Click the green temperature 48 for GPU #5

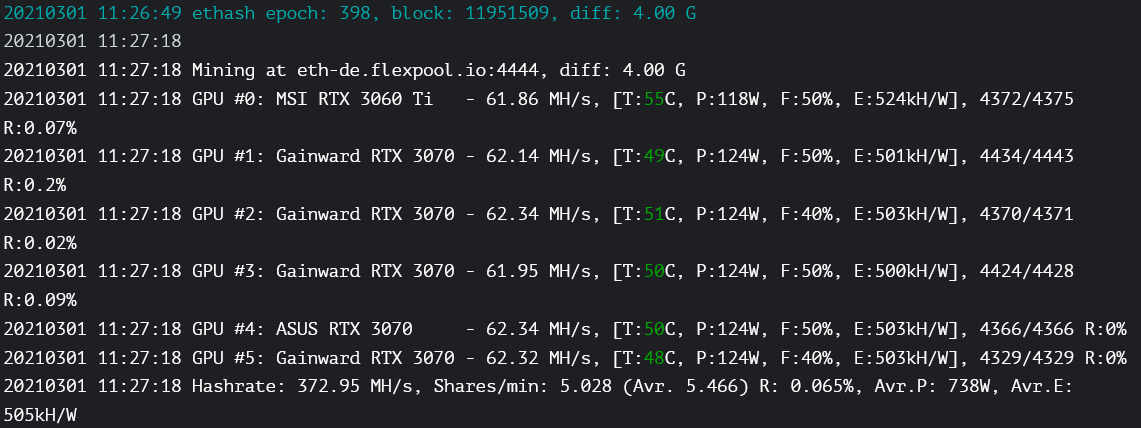tap(654, 358)
